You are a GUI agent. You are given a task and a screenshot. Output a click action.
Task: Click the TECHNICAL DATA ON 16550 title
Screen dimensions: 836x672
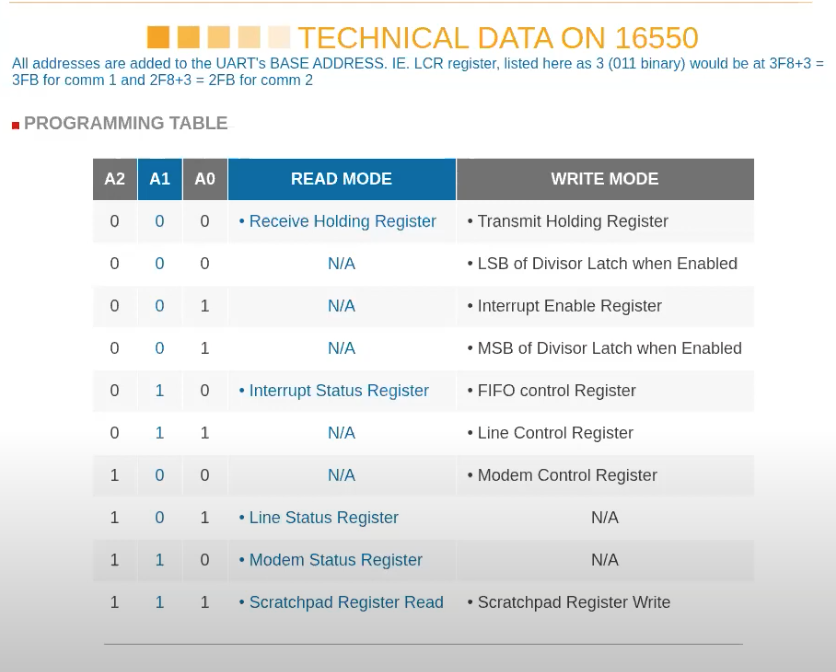tap(497, 38)
